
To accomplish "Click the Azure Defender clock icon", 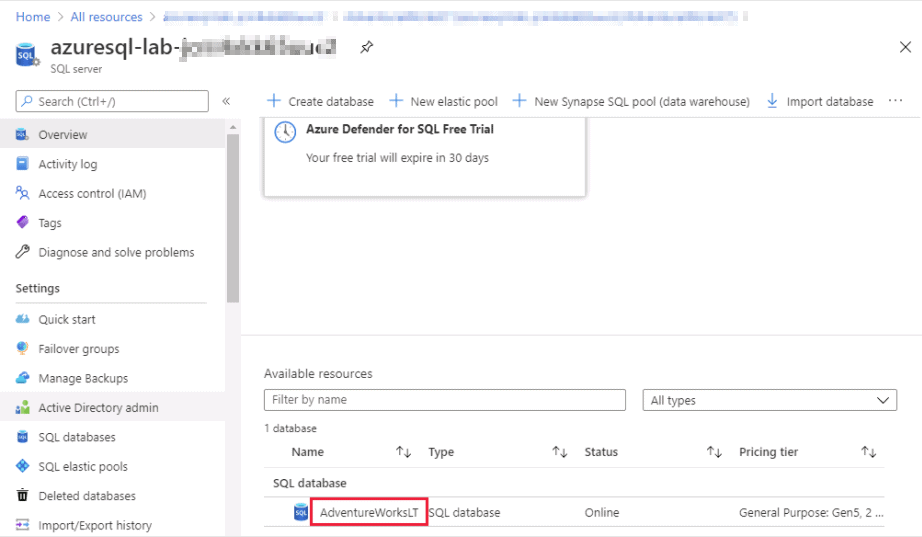I will [x=285, y=132].
